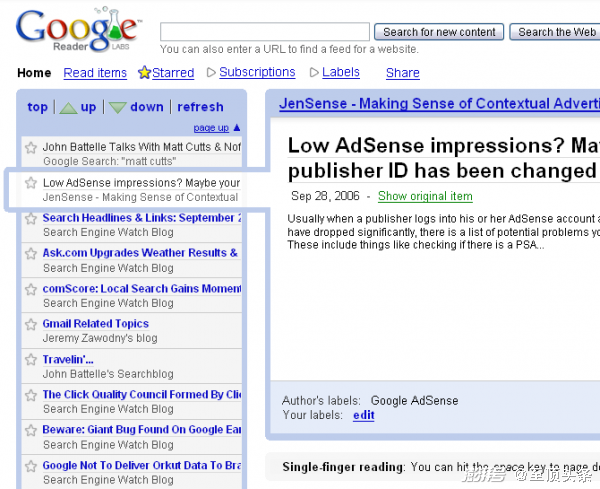The image size is (600, 489).
Task: Open the Subscriptions link
Action: tap(257, 72)
